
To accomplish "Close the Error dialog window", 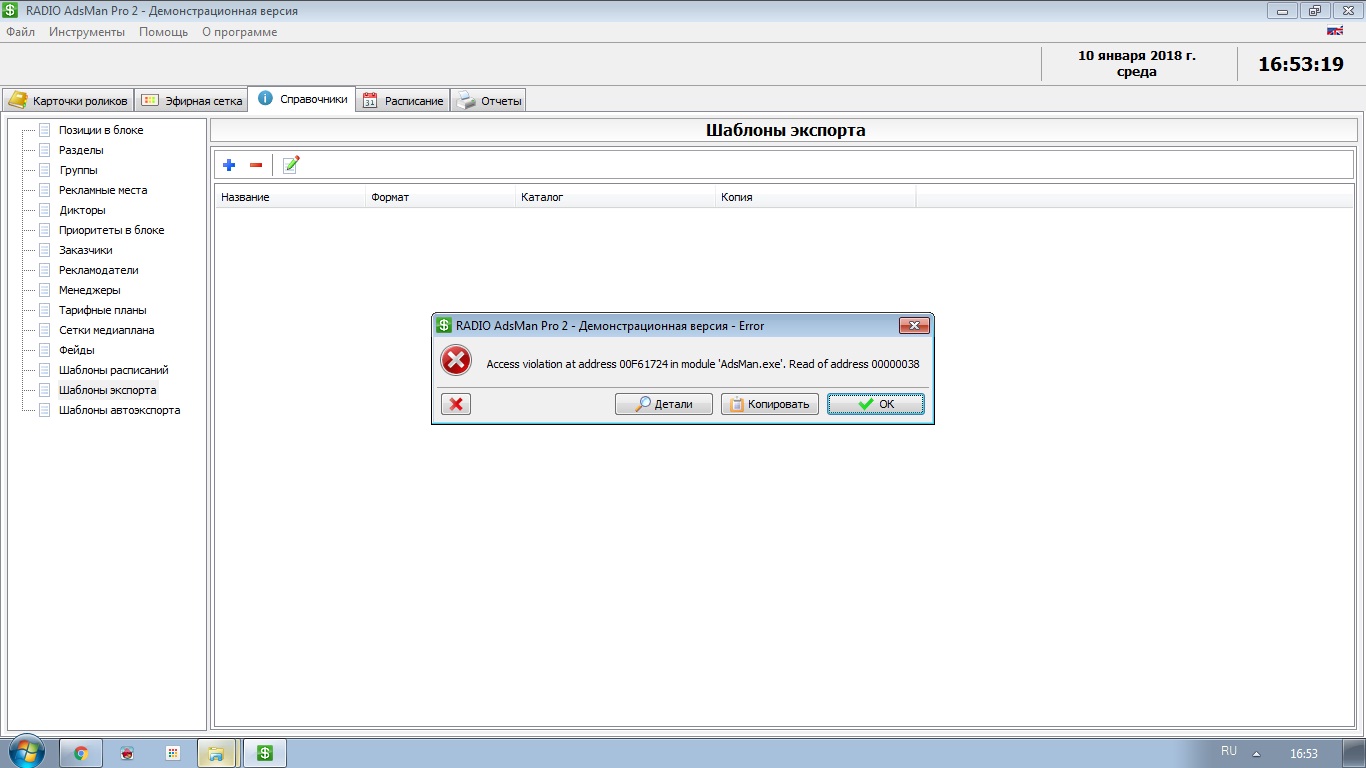I will tap(914, 325).
